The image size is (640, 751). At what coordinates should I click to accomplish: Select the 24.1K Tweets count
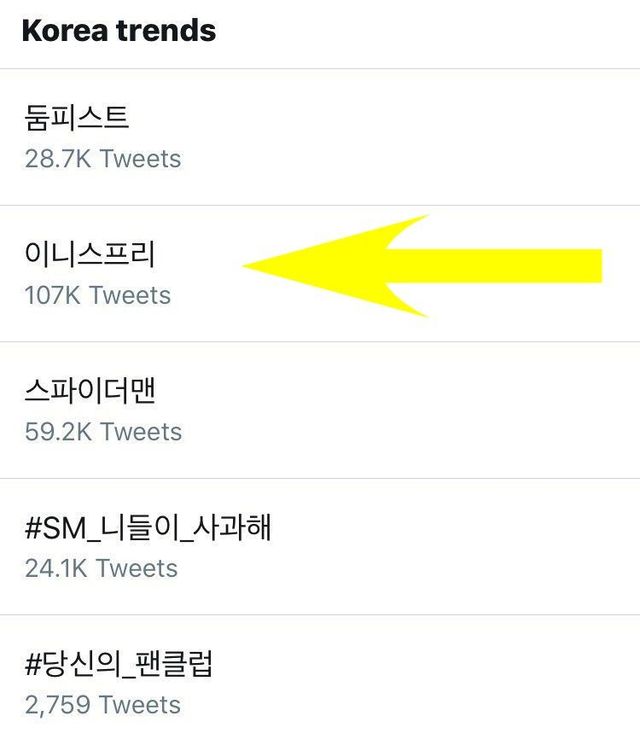tap(101, 569)
